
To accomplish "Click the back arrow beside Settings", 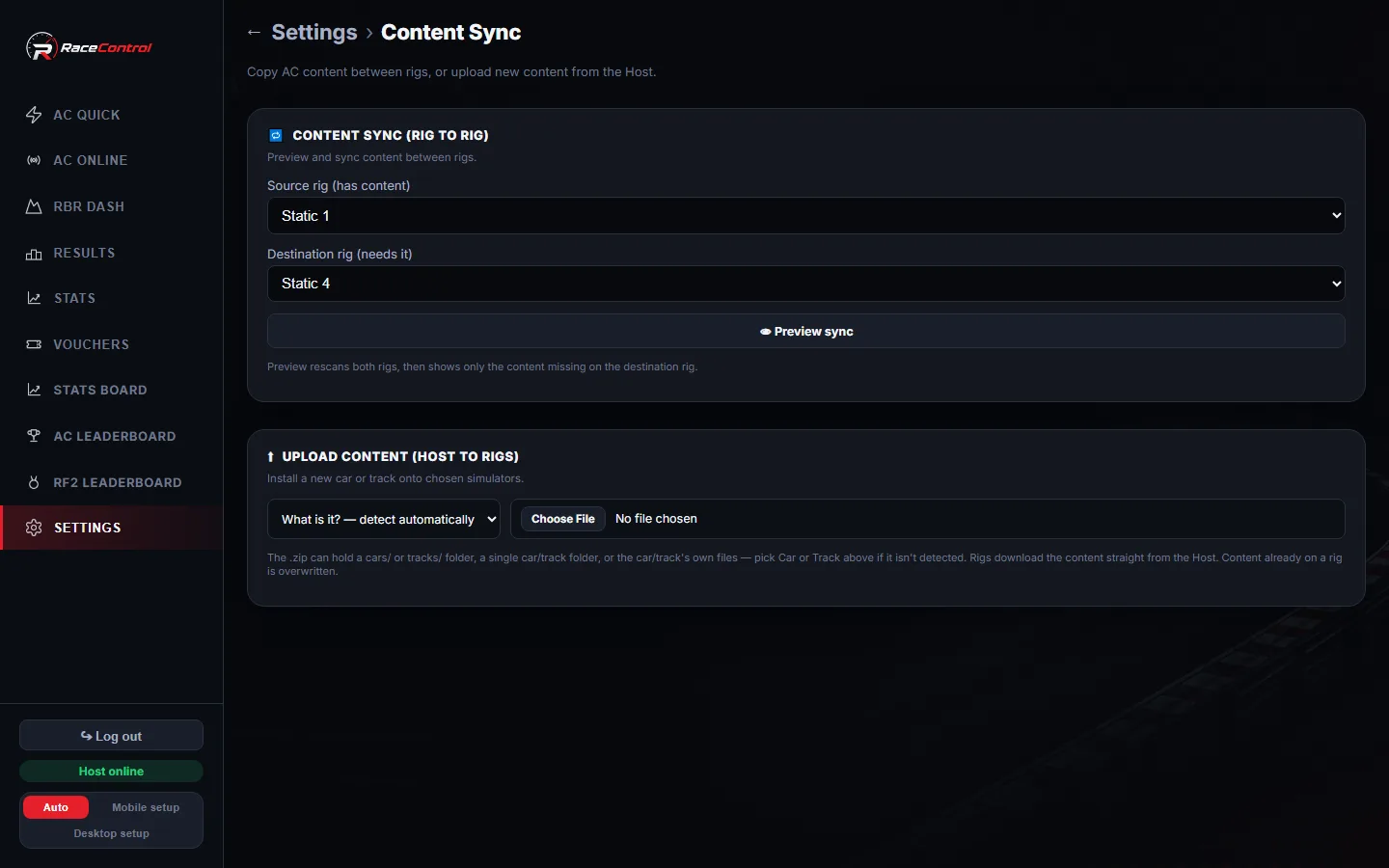I will click(254, 32).
